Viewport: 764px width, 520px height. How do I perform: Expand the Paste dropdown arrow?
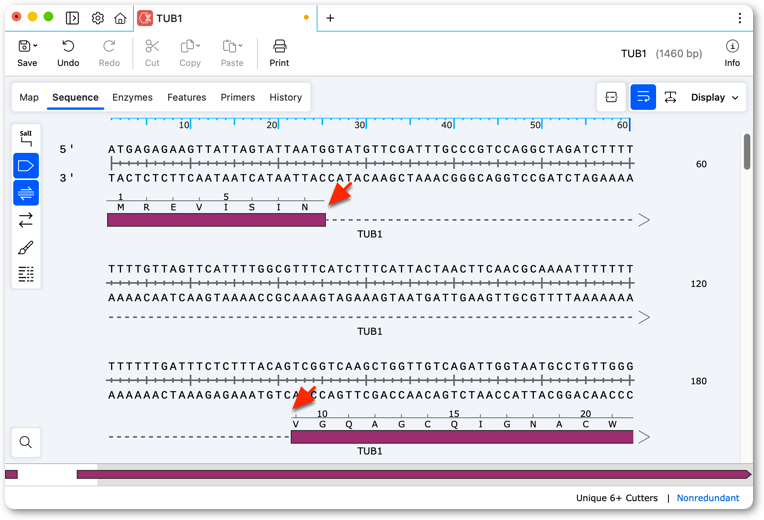pos(240,46)
